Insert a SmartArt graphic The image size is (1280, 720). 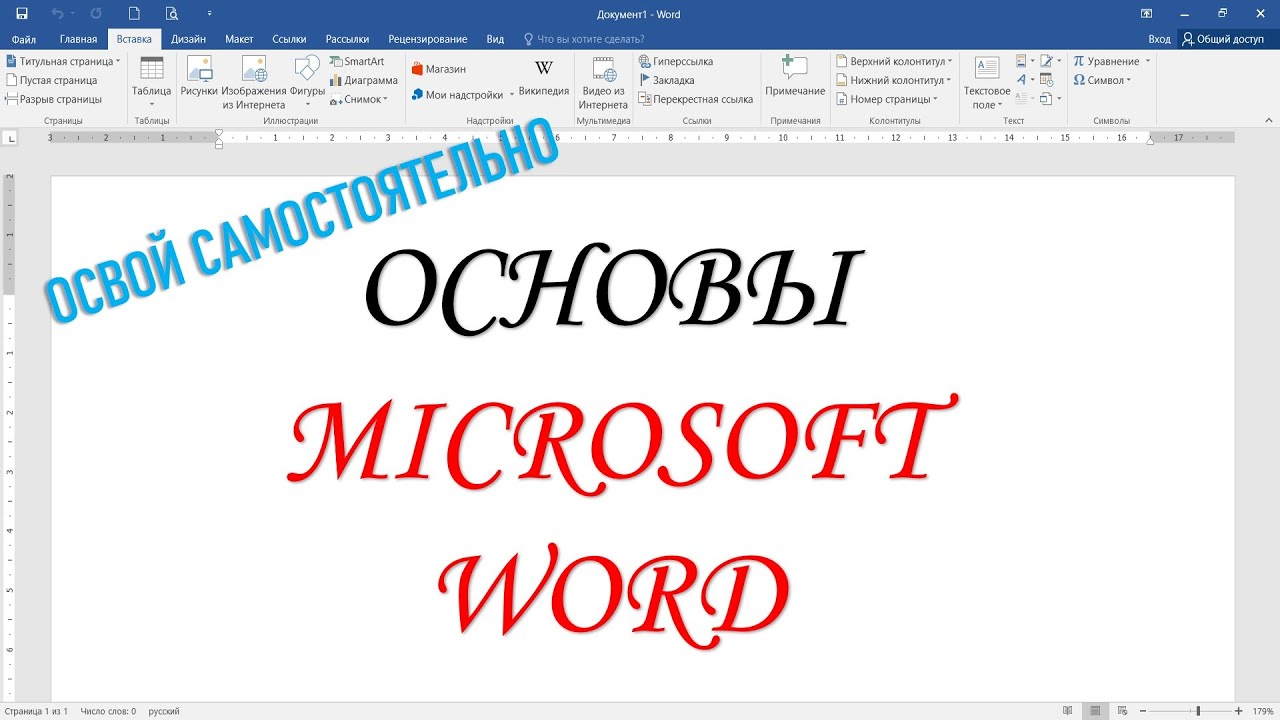357,61
